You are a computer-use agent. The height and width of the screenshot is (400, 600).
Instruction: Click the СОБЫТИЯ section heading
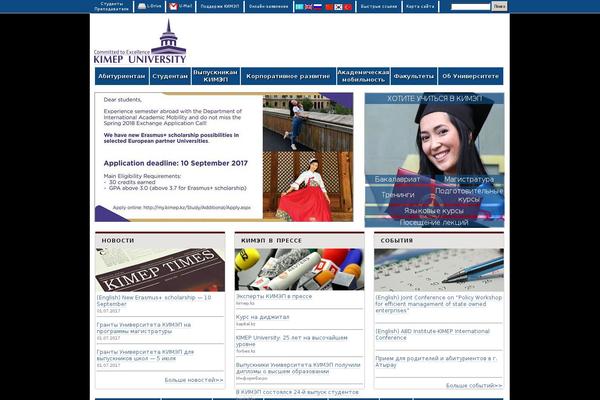point(397,240)
